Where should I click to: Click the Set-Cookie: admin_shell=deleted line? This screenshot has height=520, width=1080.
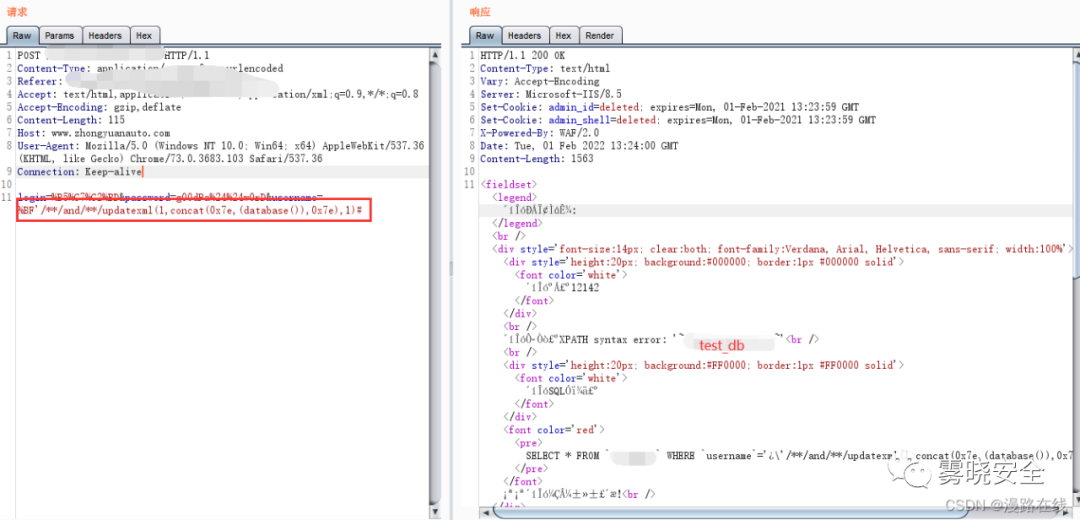[678, 120]
